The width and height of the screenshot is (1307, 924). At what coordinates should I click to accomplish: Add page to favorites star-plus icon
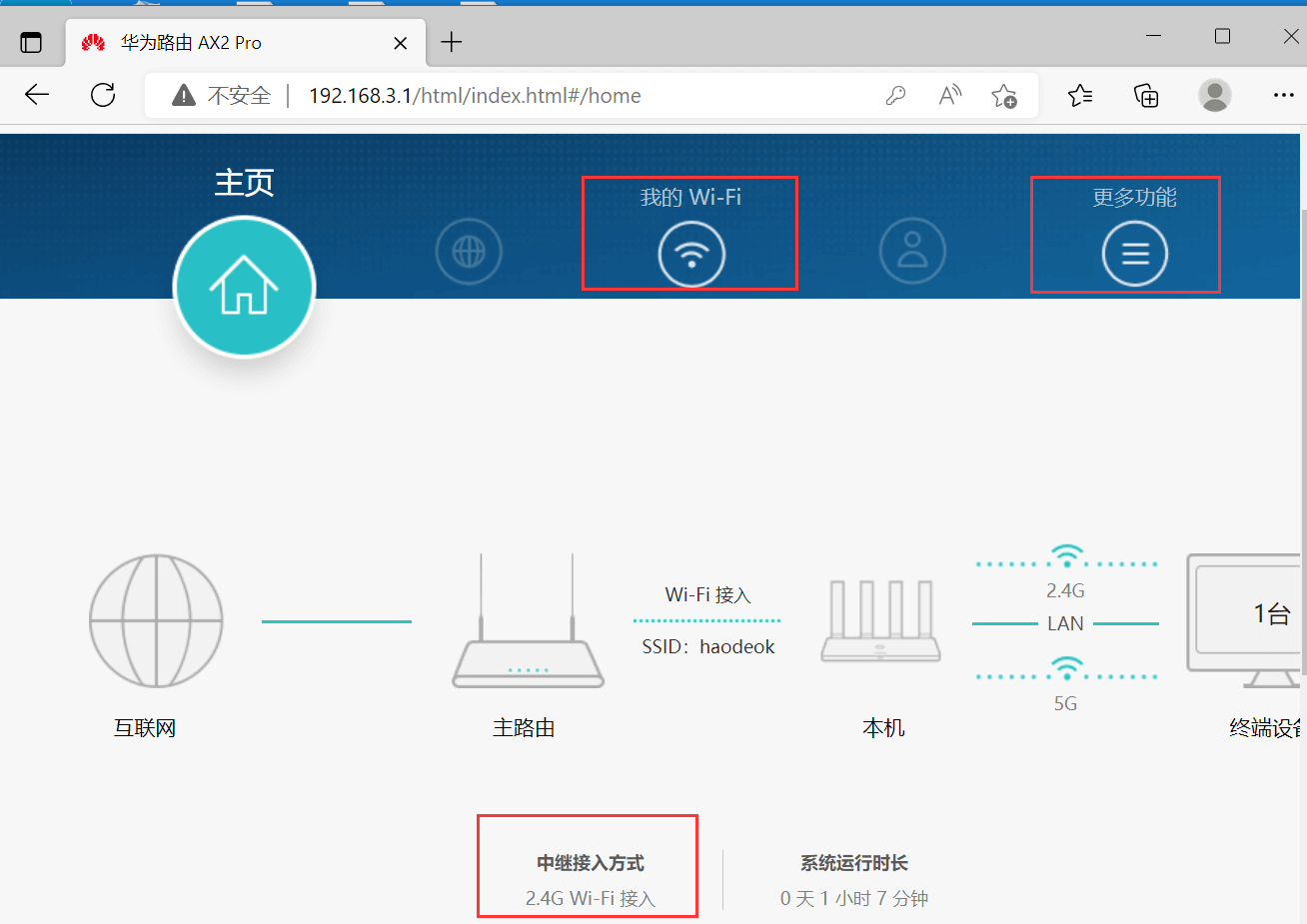1004,95
